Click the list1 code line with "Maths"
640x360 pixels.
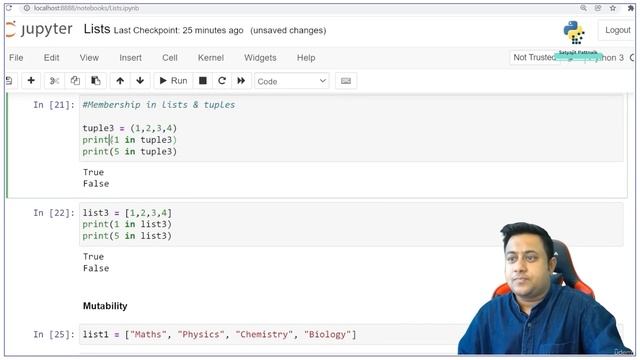(x=220, y=335)
